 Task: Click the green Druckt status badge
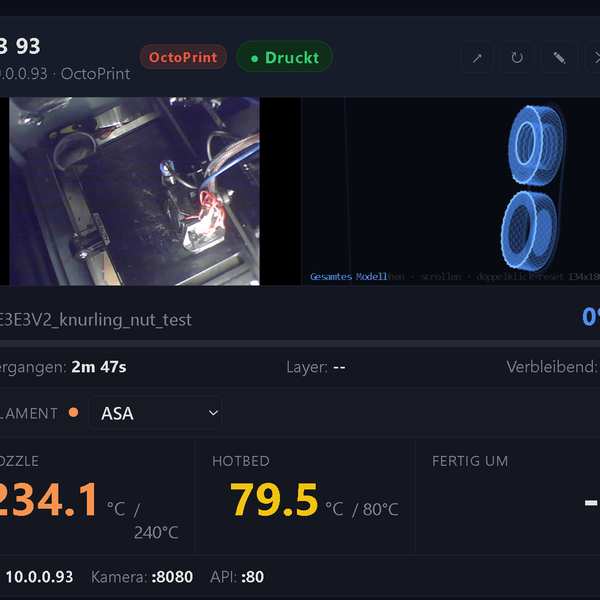click(x=284, y=57)
